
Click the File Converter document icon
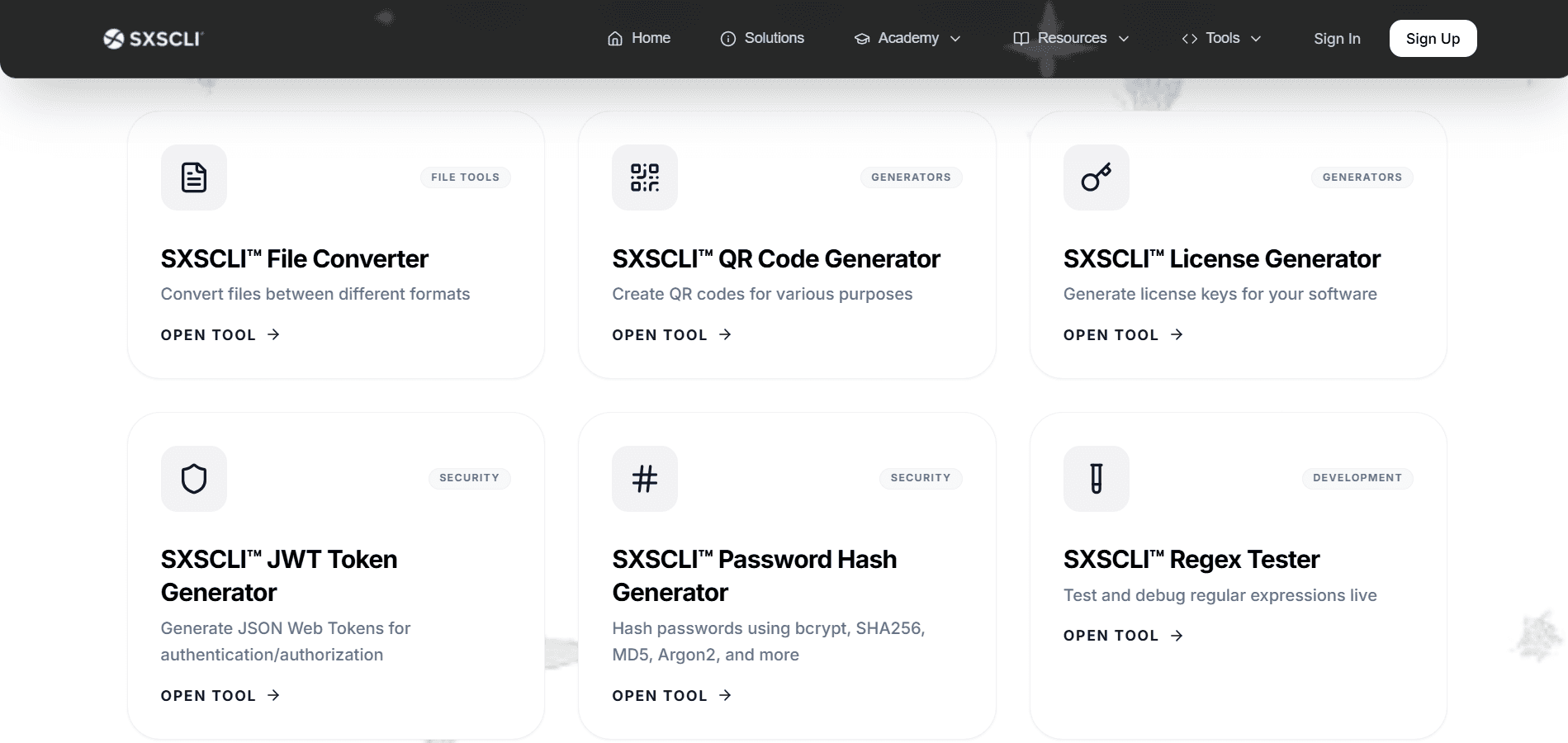point(194,177)
